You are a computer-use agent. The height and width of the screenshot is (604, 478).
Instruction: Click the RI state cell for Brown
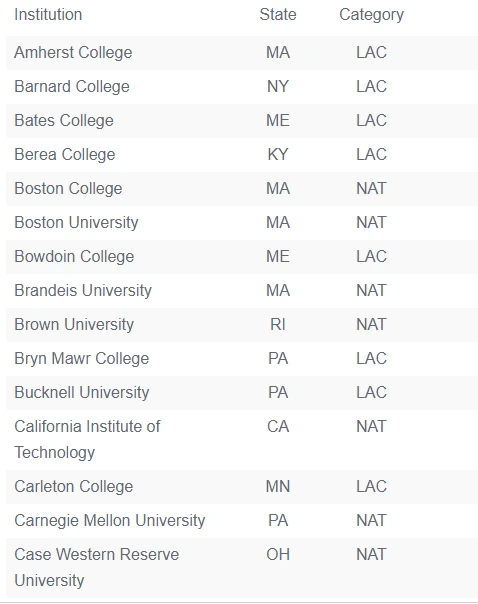[x=278, y=325]
